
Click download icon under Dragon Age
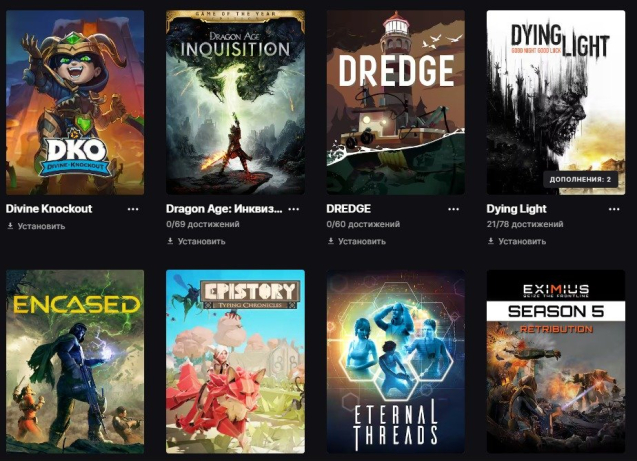coord(170,241)
